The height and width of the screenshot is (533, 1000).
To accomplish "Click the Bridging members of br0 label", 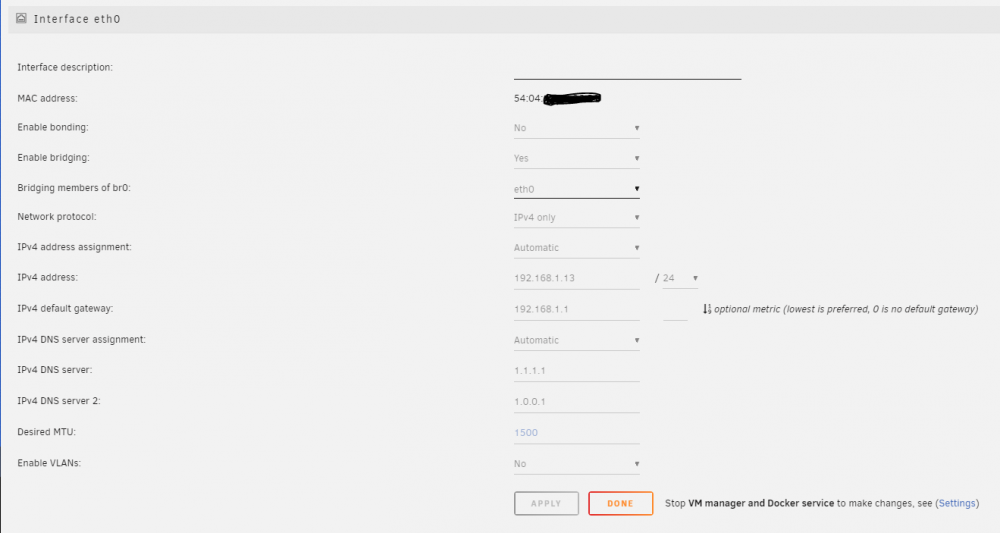I will (74, 188).
